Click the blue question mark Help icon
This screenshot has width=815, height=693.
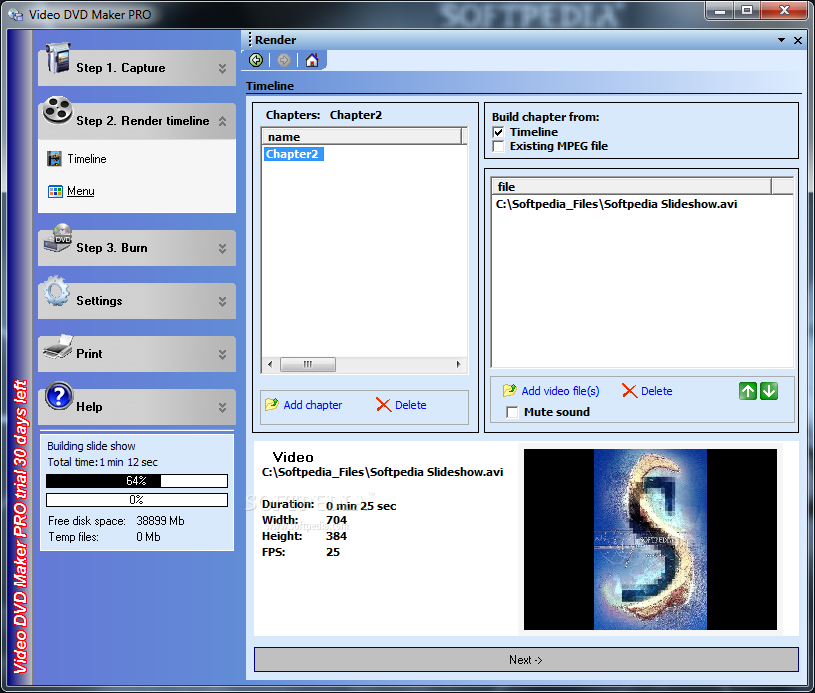click(x=59, y=396)
